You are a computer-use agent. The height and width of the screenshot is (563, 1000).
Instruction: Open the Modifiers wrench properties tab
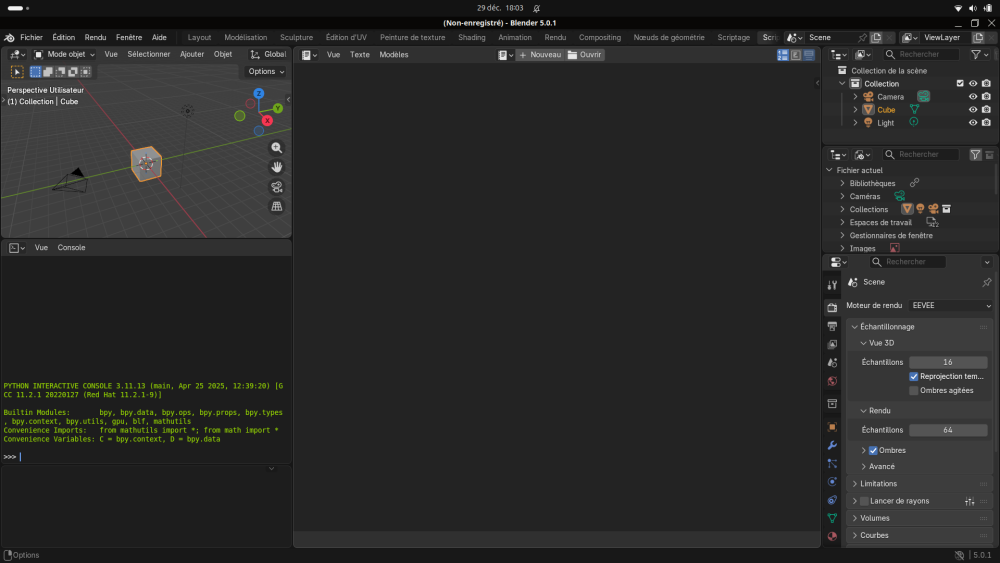click(x=832, y=445)
